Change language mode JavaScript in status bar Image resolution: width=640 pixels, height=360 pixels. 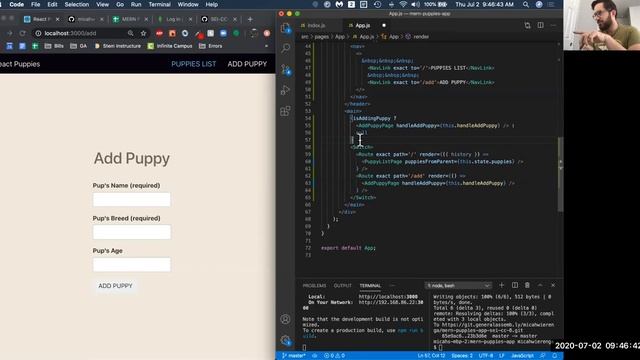[522, 356]
